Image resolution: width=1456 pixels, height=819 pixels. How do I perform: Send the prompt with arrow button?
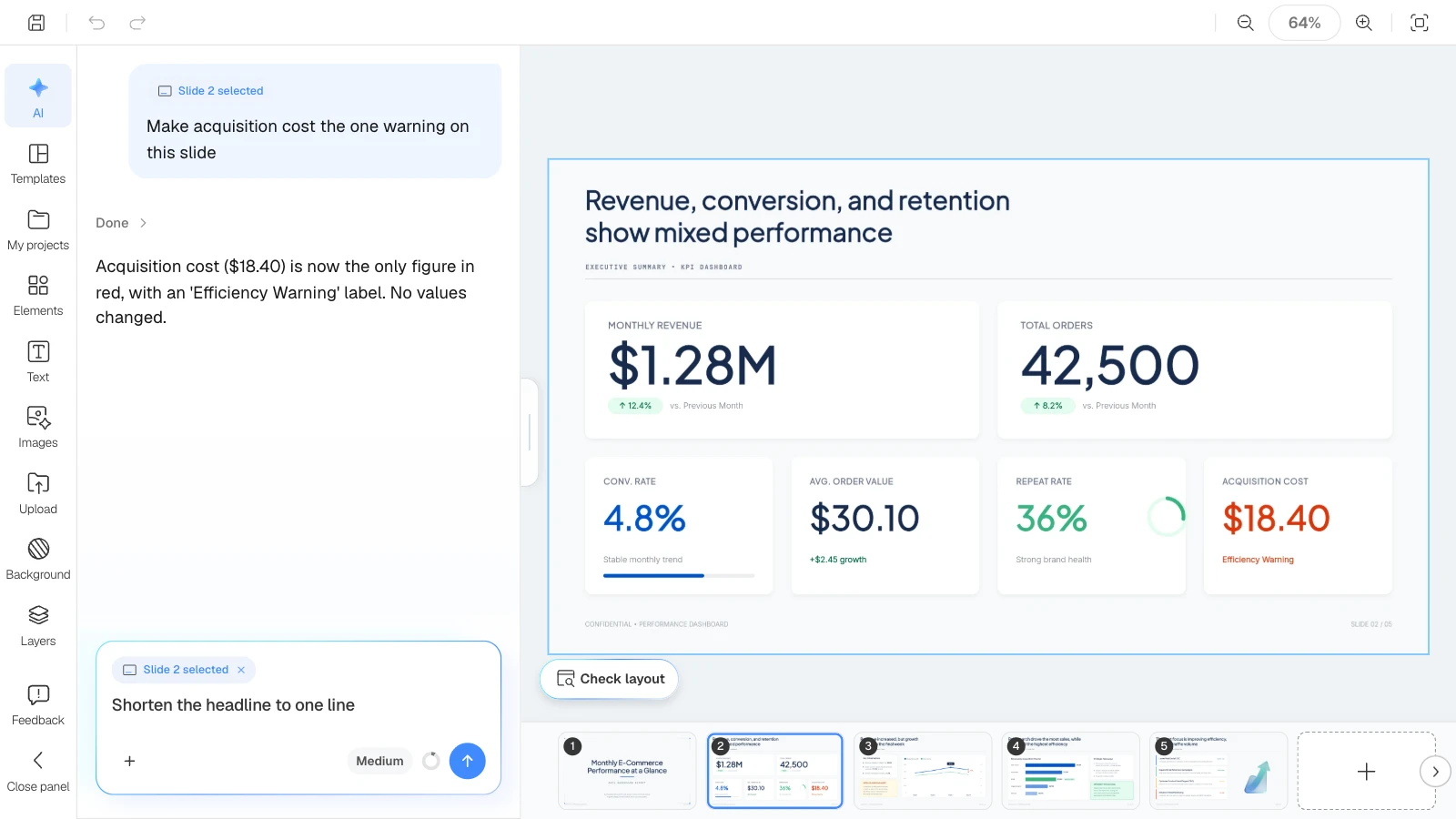[467, 761]
